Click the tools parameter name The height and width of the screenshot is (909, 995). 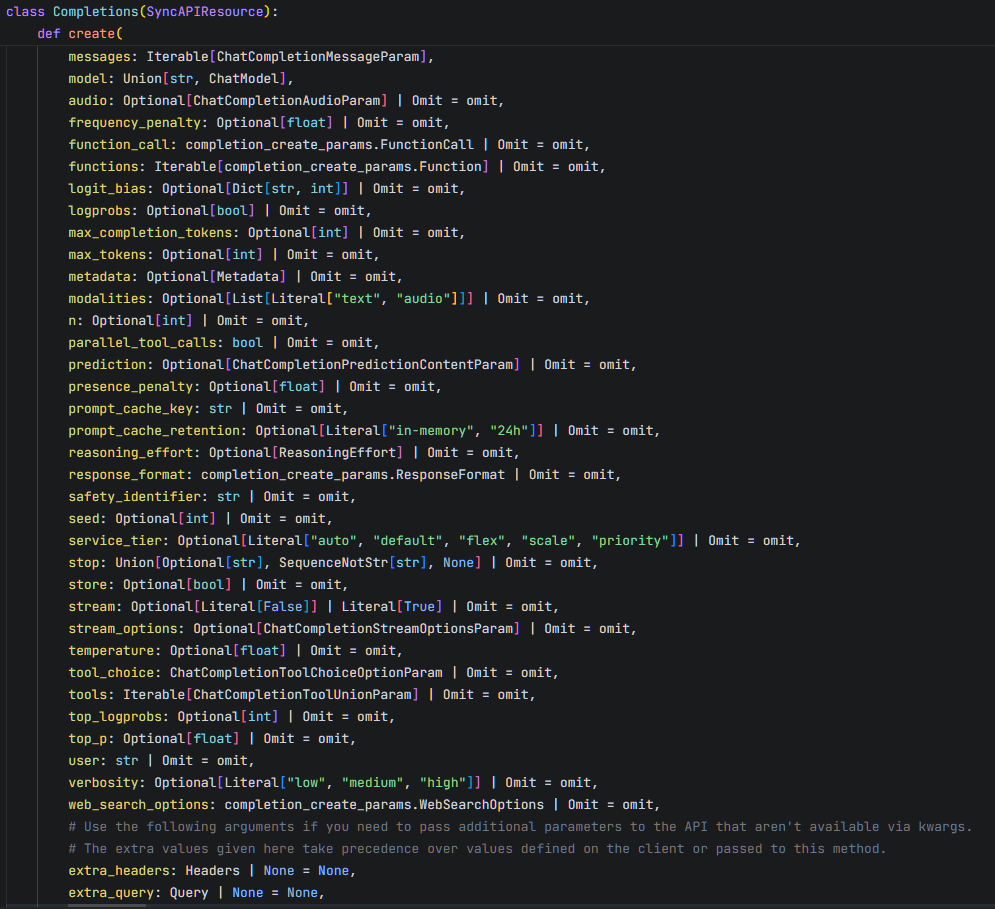(x=88, y=694)
